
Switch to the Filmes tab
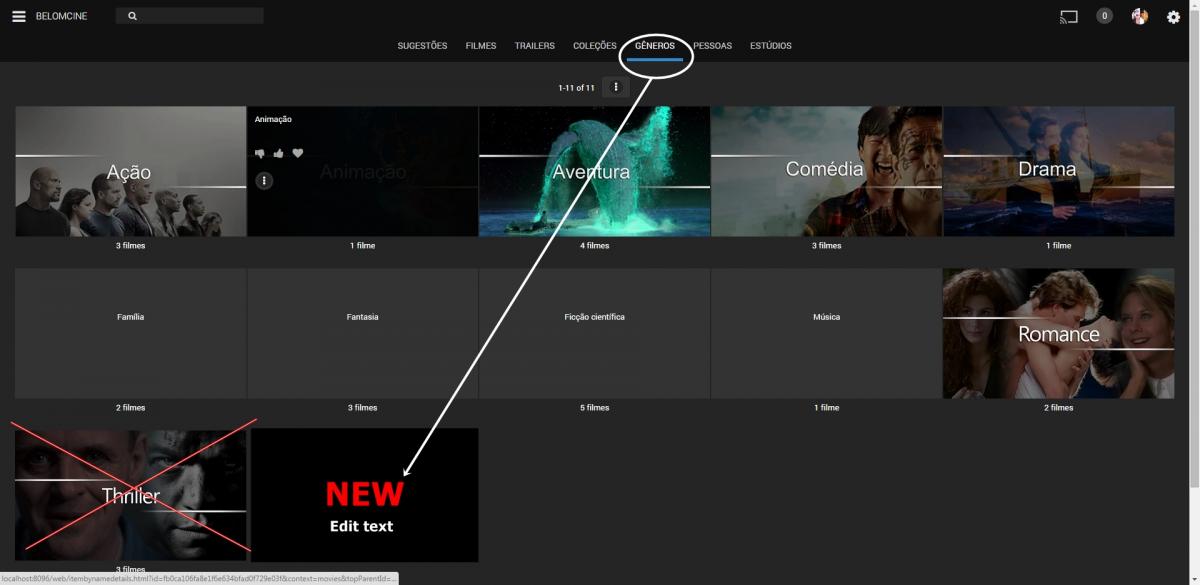[x=481, y=46]
